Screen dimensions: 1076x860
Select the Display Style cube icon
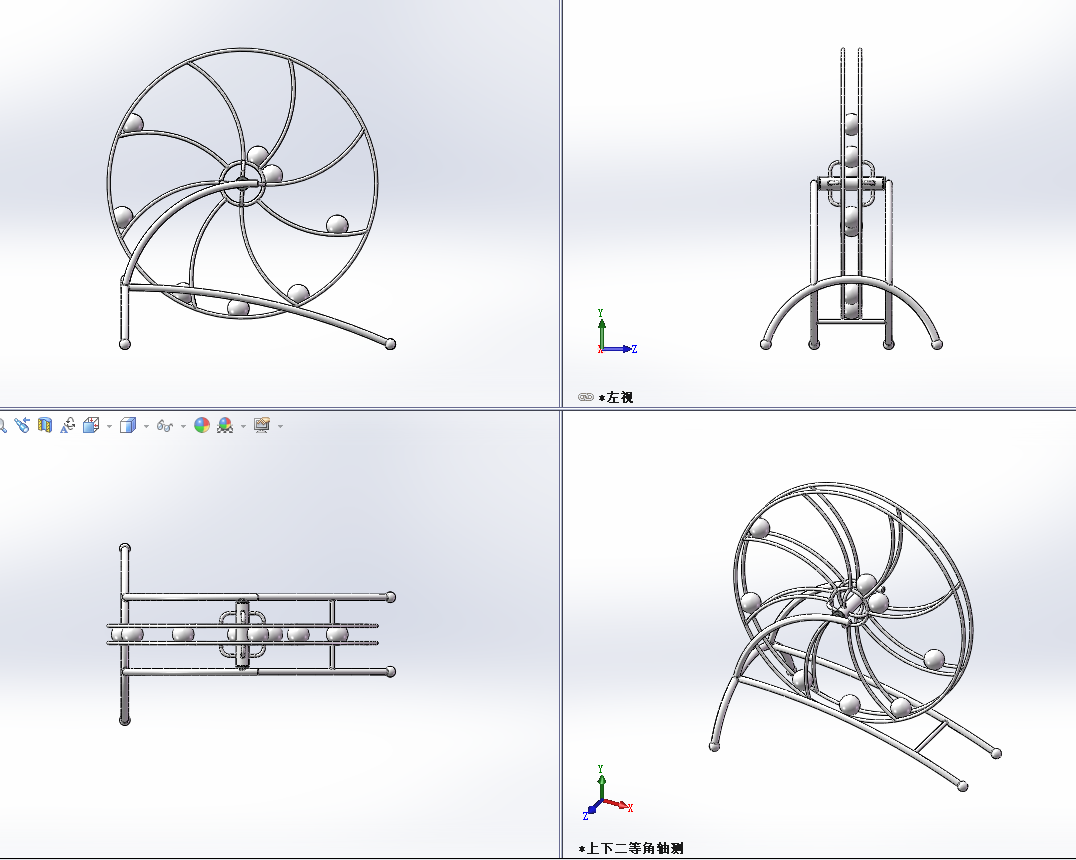[x=128, y=426]
